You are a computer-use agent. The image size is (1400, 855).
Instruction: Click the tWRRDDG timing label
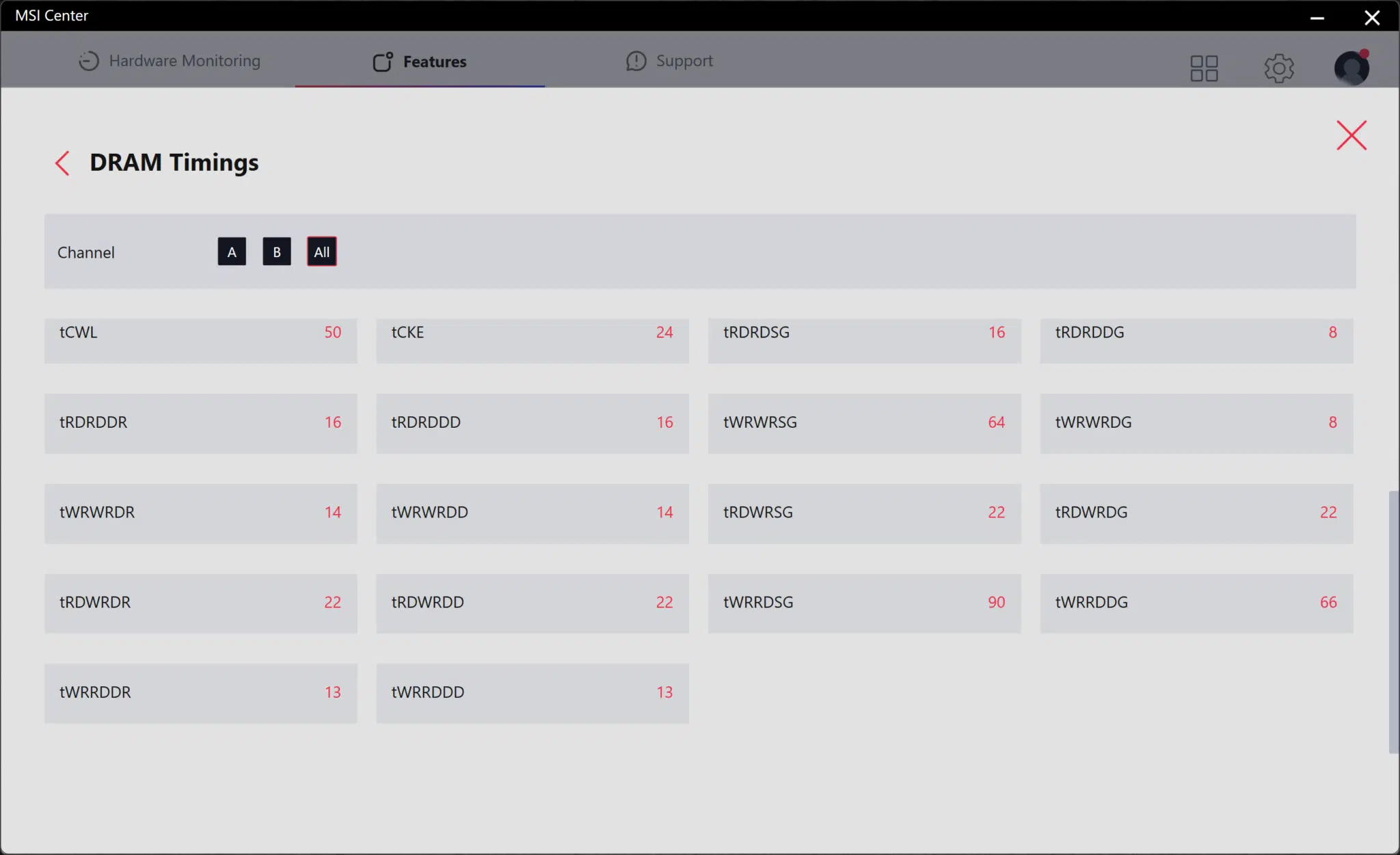(1092, 602)
